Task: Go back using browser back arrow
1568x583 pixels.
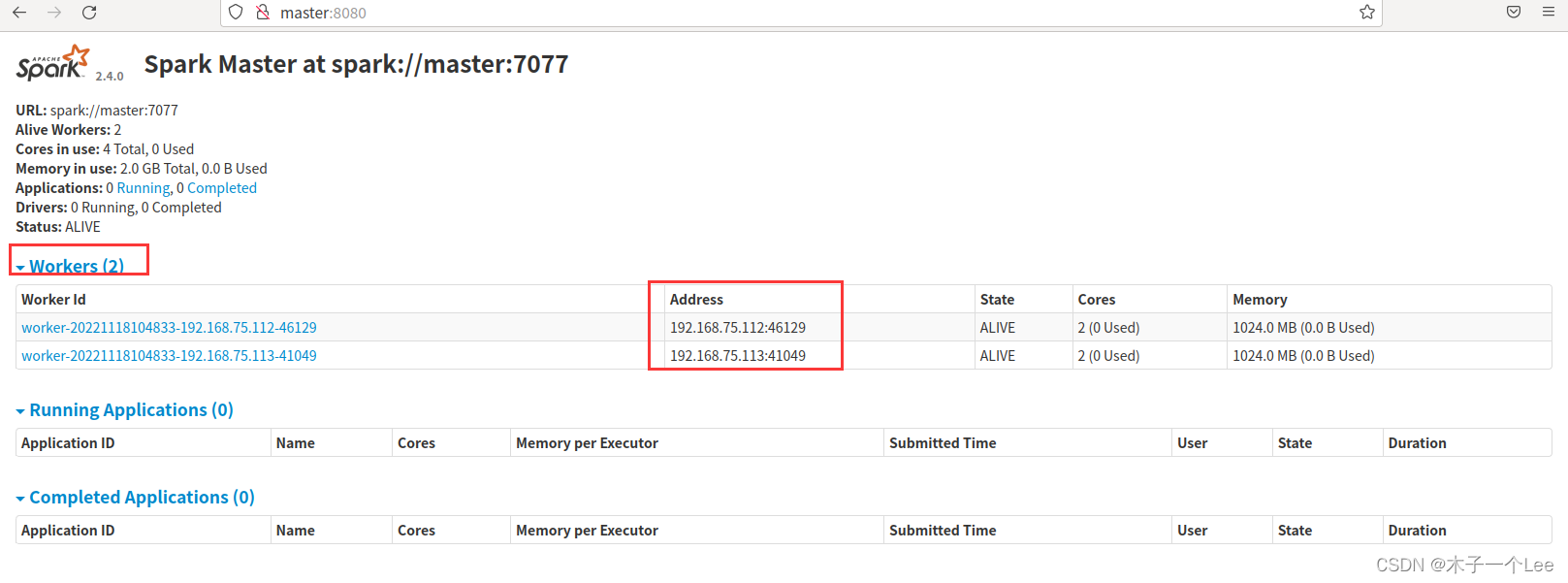Action: (x=19, y=13)
